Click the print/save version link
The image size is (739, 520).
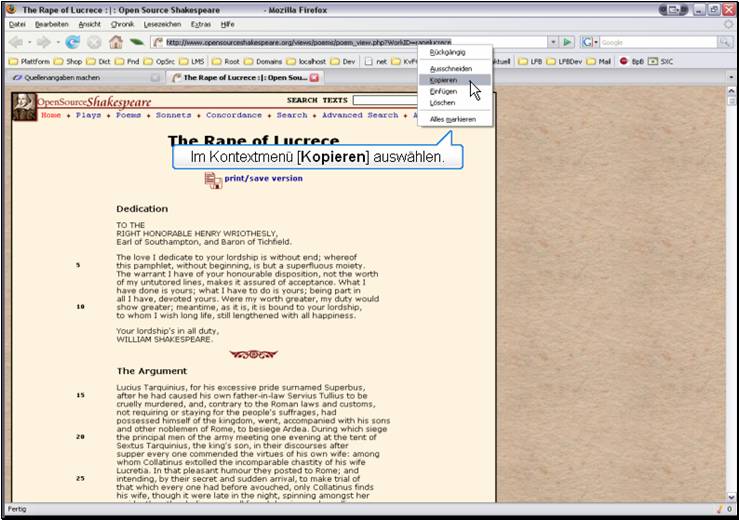tap(263, 179)
